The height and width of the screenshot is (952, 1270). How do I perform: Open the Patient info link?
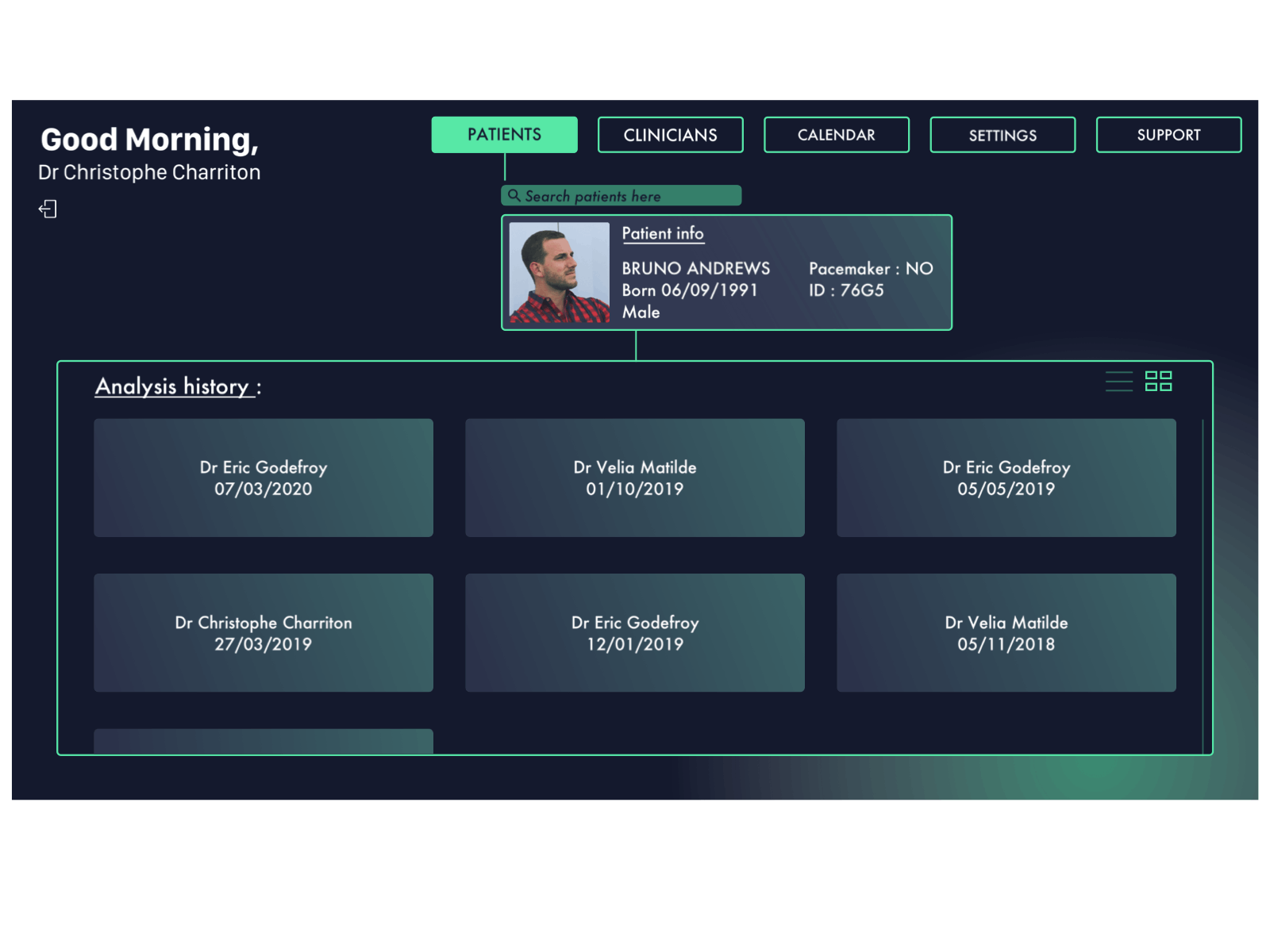(663, 232)
